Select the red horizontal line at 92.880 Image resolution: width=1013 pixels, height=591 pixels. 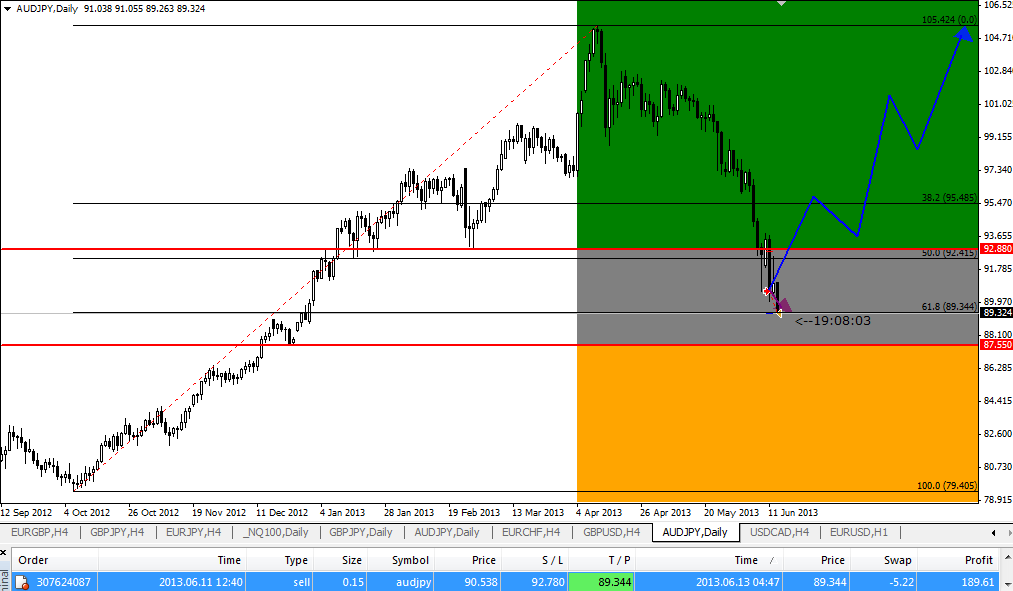click(300, 249)
